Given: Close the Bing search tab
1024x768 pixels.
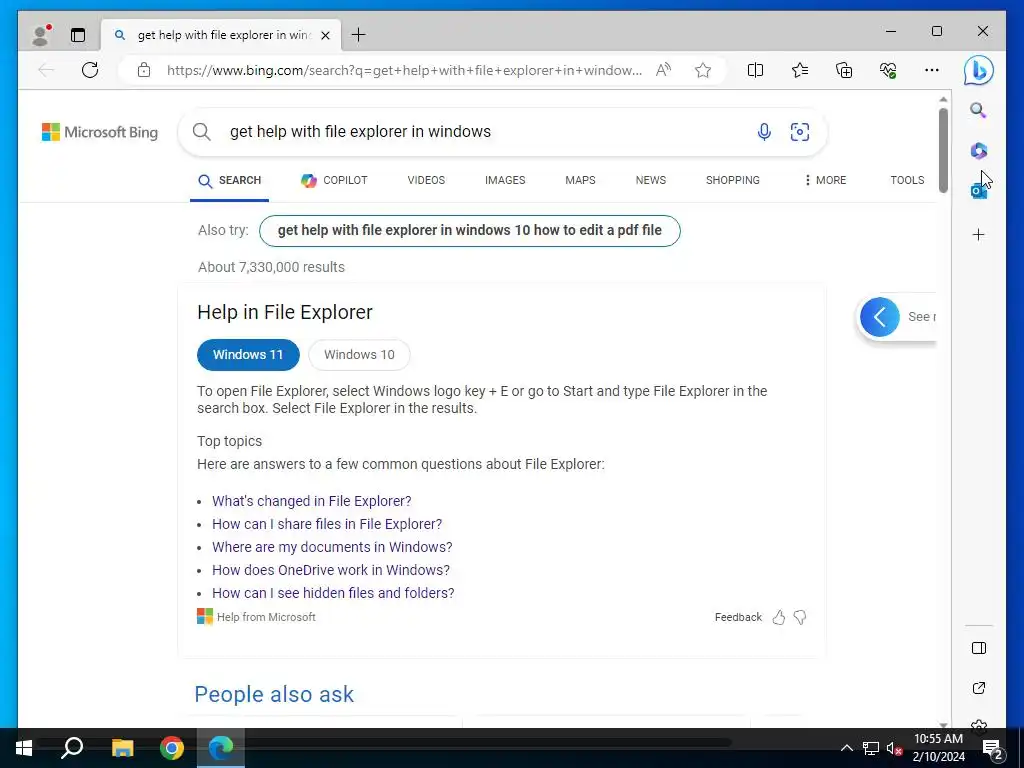Looking at the screenshot, I should coord(325,35).
